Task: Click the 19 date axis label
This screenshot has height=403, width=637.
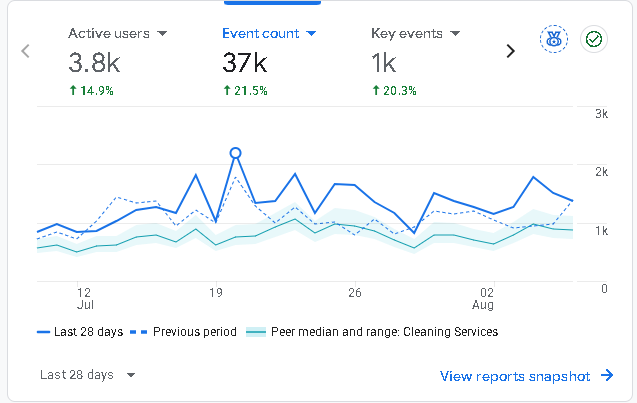Action: pos(216,292)
